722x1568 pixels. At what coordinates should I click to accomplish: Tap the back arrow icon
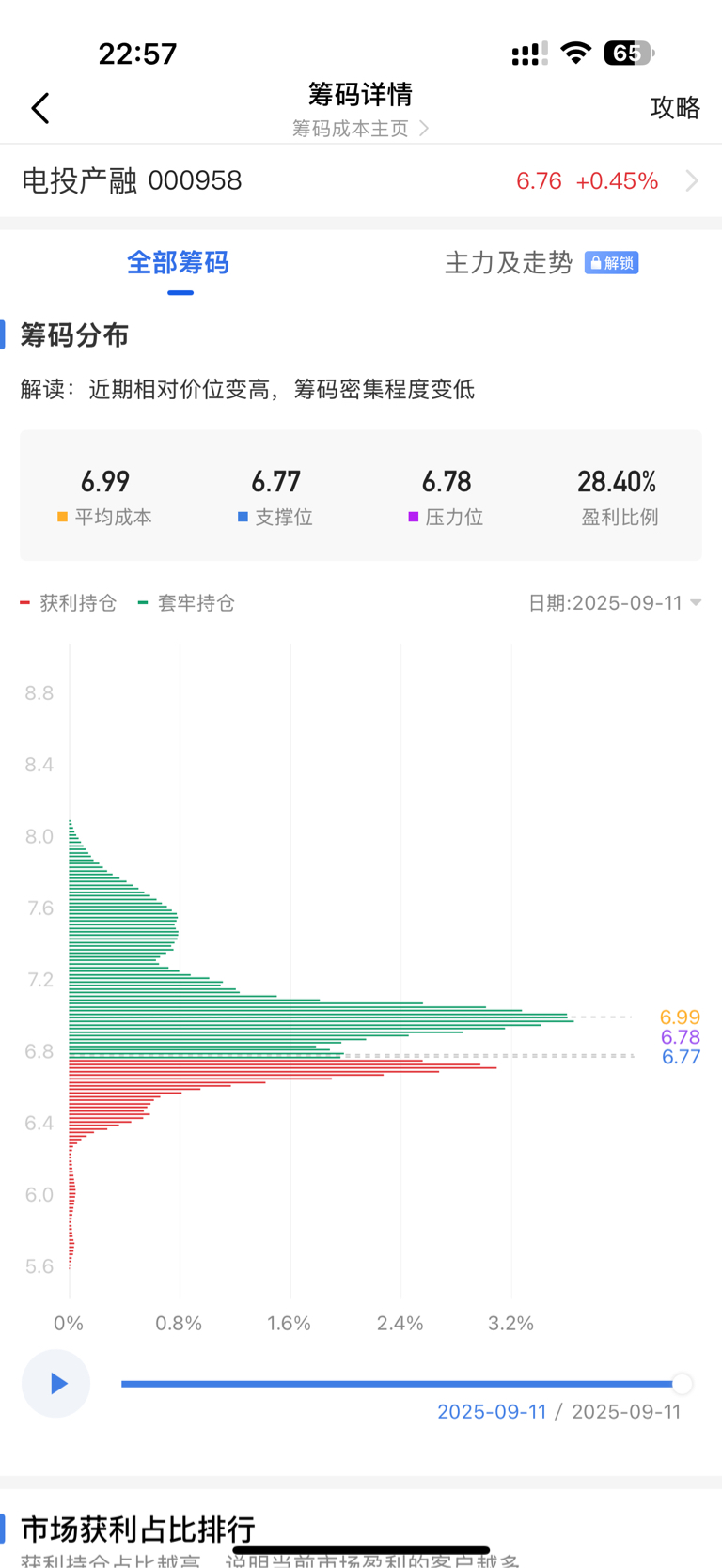tap(40, 108)
